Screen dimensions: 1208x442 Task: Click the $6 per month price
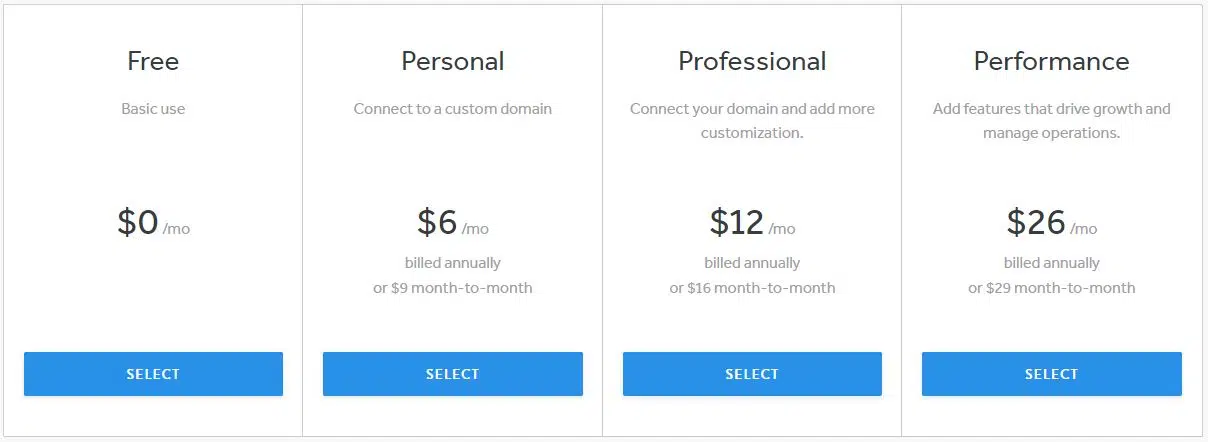point(452,222)
